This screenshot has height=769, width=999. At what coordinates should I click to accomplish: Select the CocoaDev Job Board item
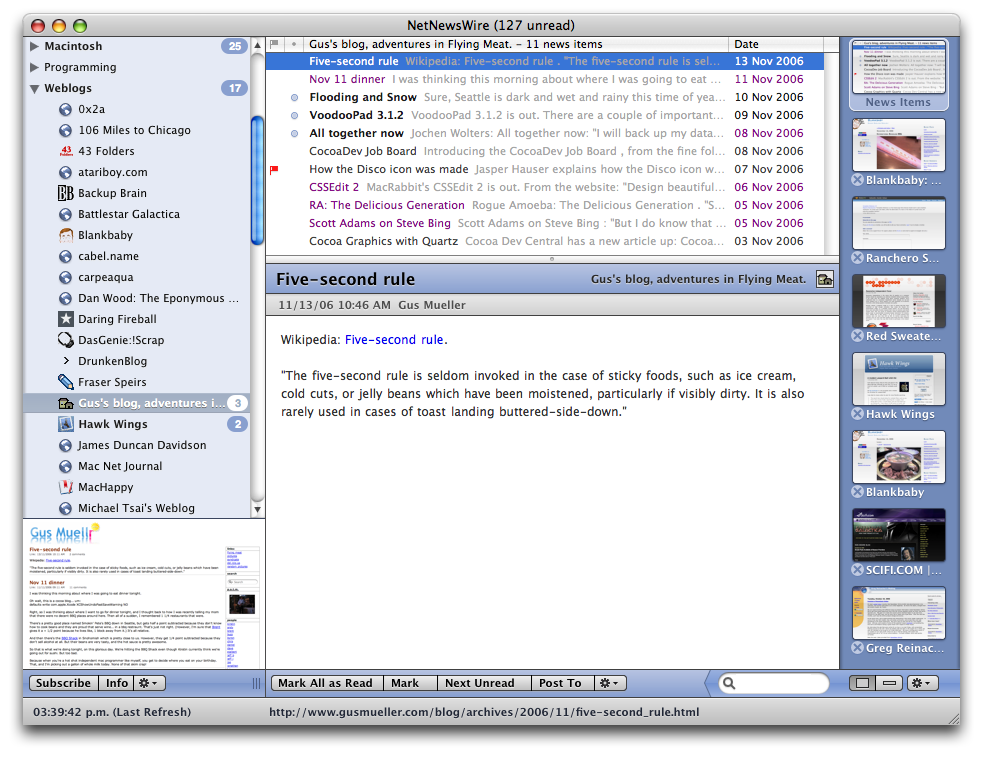[x=544, y=152]
